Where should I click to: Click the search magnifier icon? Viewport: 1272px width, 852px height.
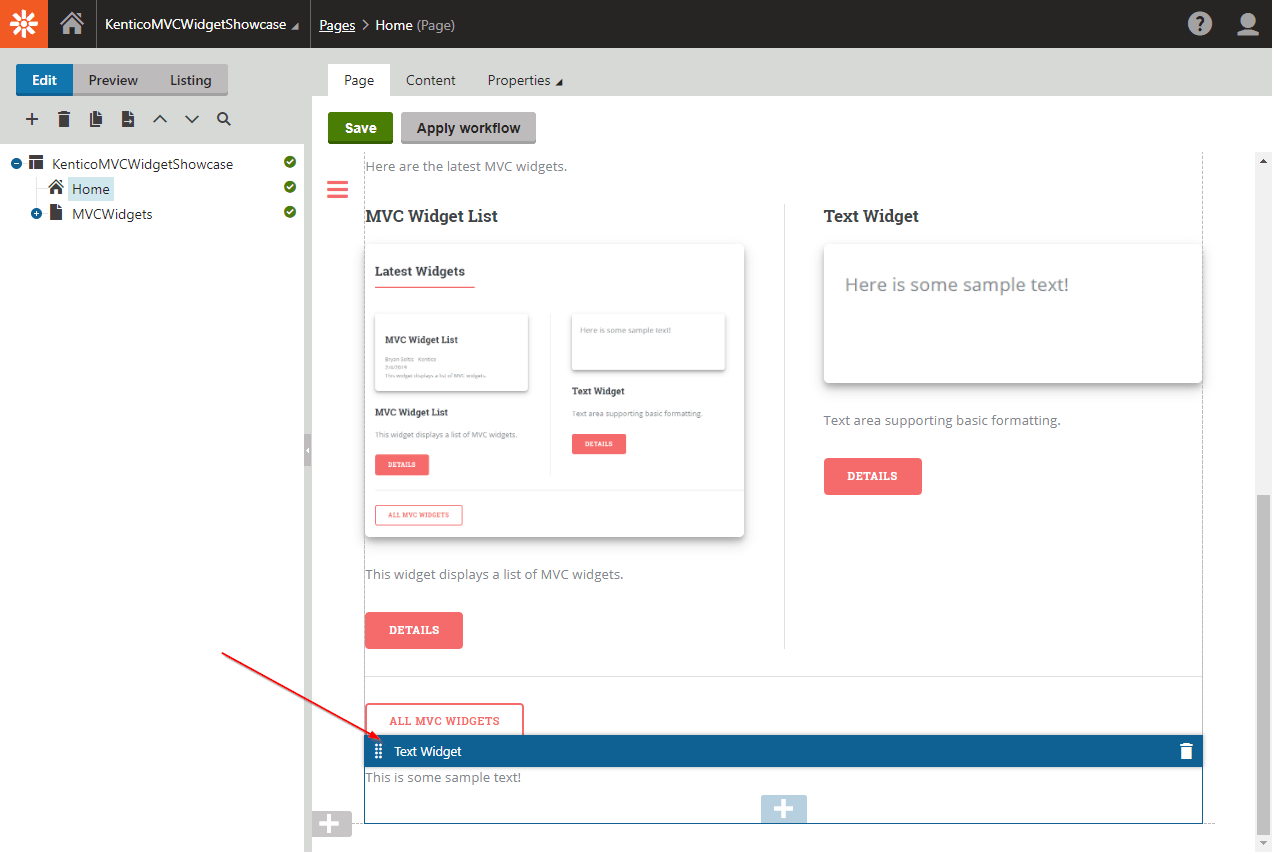click(224, 119)
